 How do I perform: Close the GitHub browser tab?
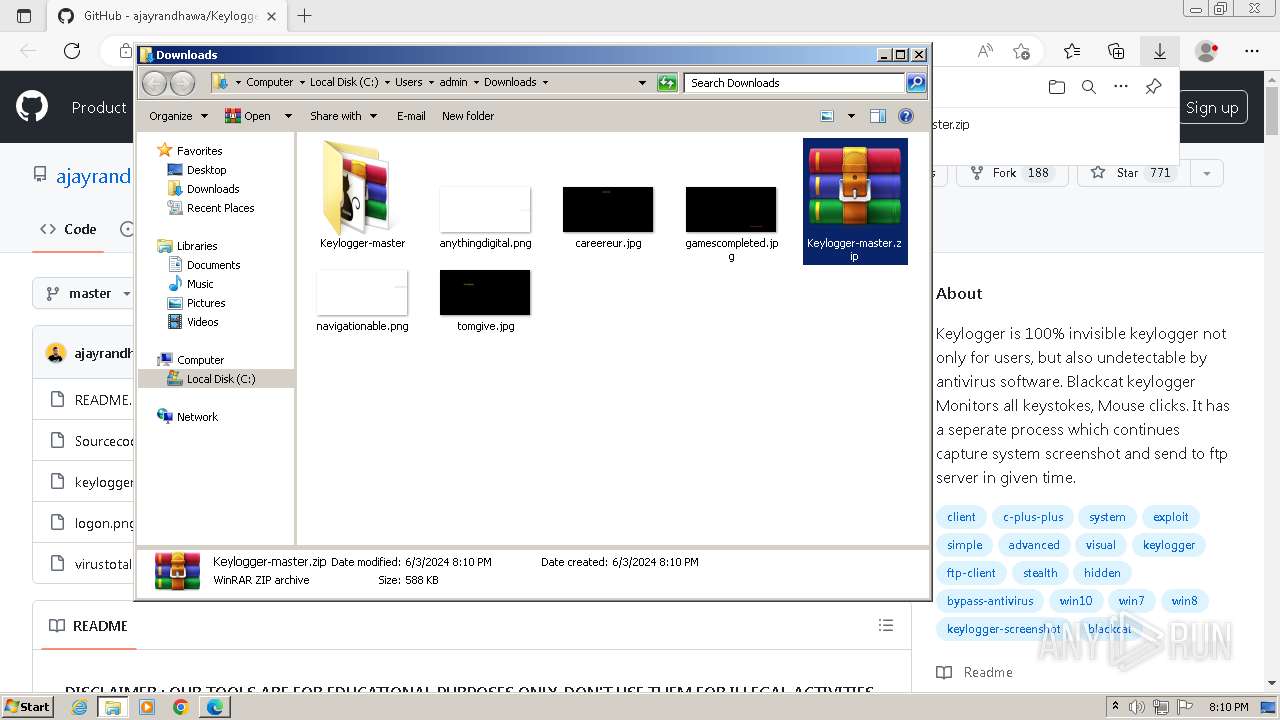click(271, 16)
